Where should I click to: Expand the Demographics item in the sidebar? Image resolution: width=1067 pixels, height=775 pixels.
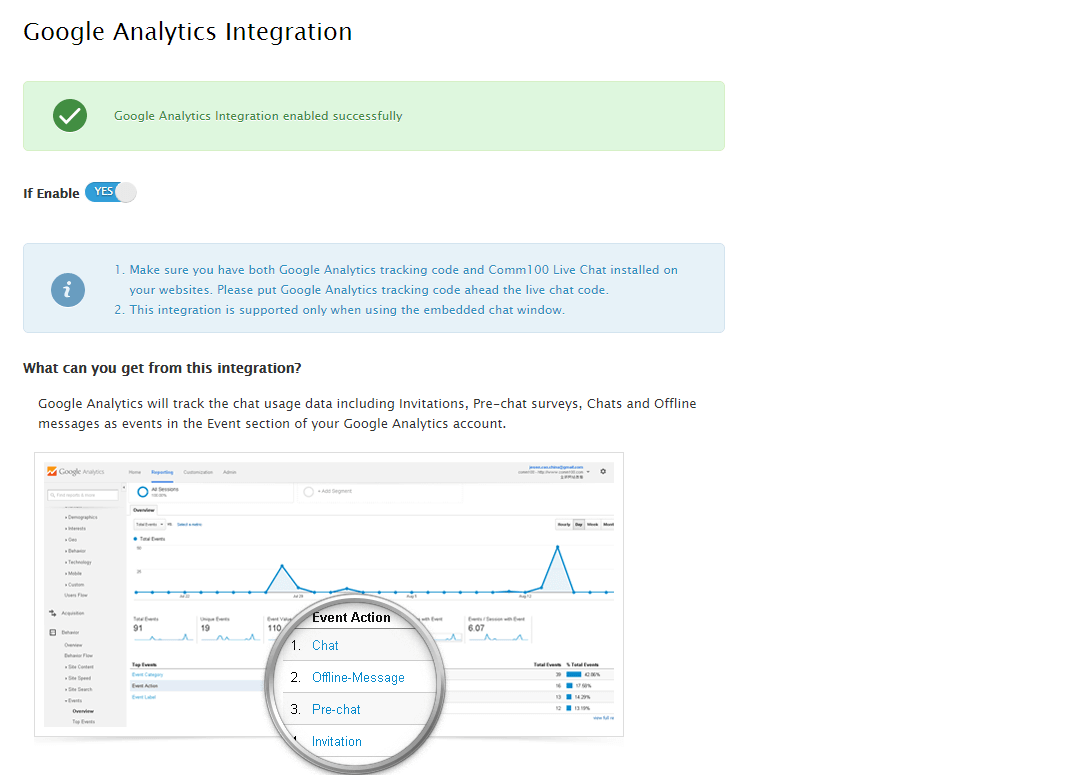coord(81,517)
